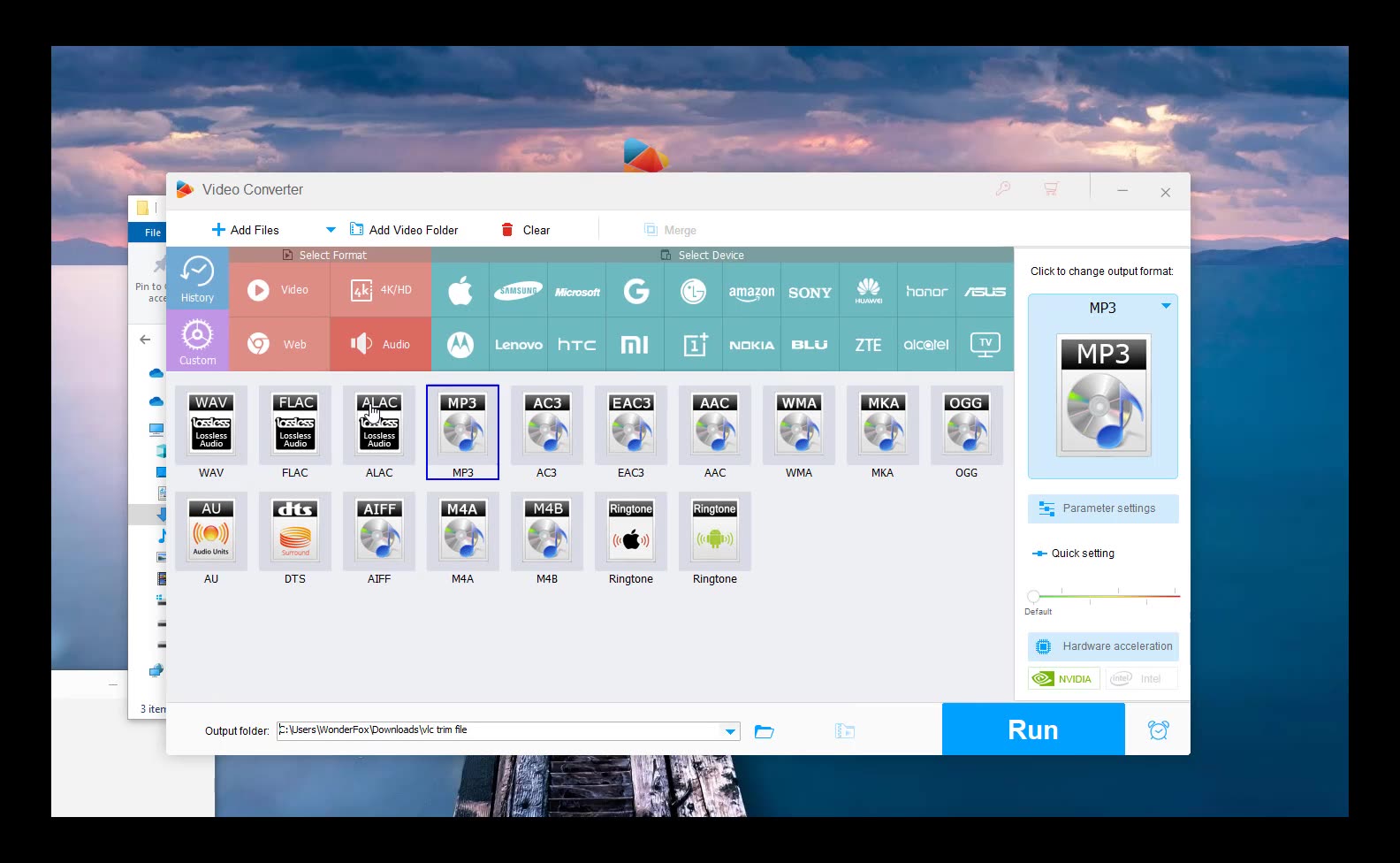
Task: Select the EAC3 format icon
Action: [x=631, y=424]
